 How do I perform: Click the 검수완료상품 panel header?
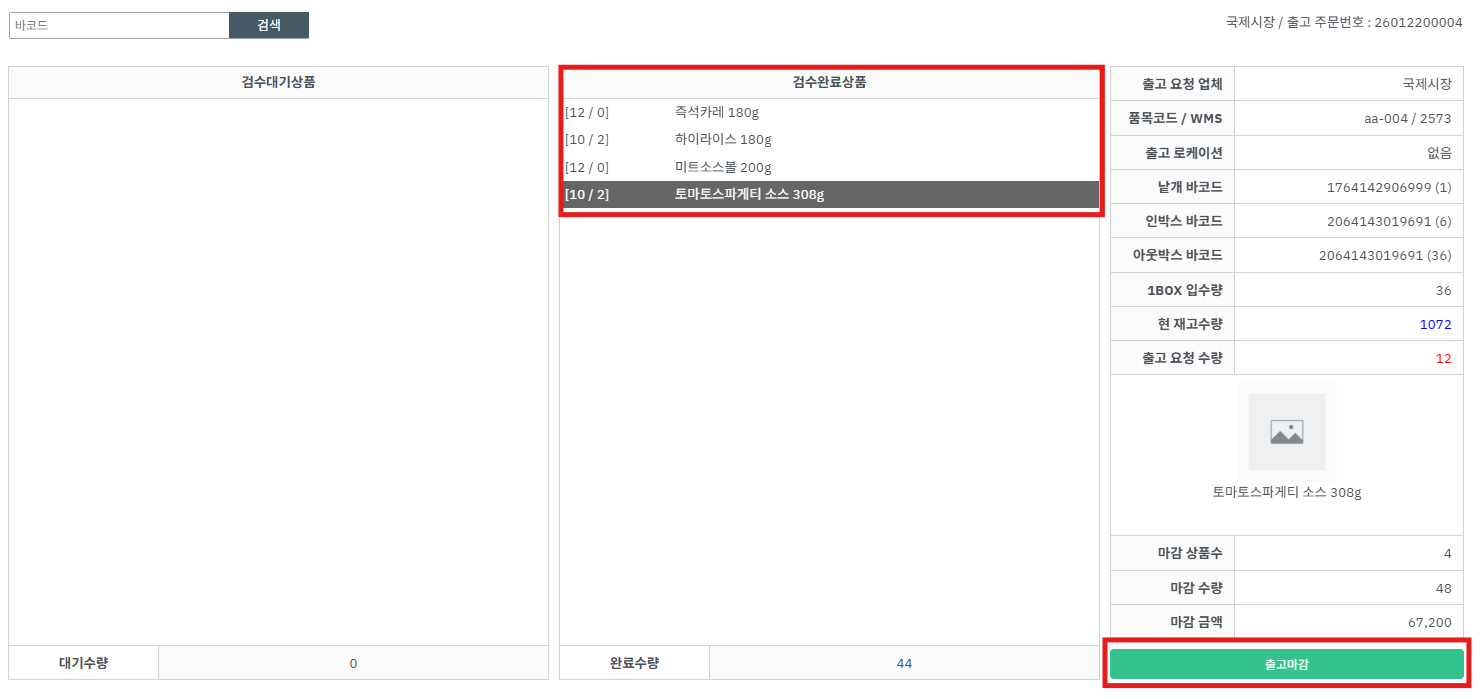(x=829, y=83)
